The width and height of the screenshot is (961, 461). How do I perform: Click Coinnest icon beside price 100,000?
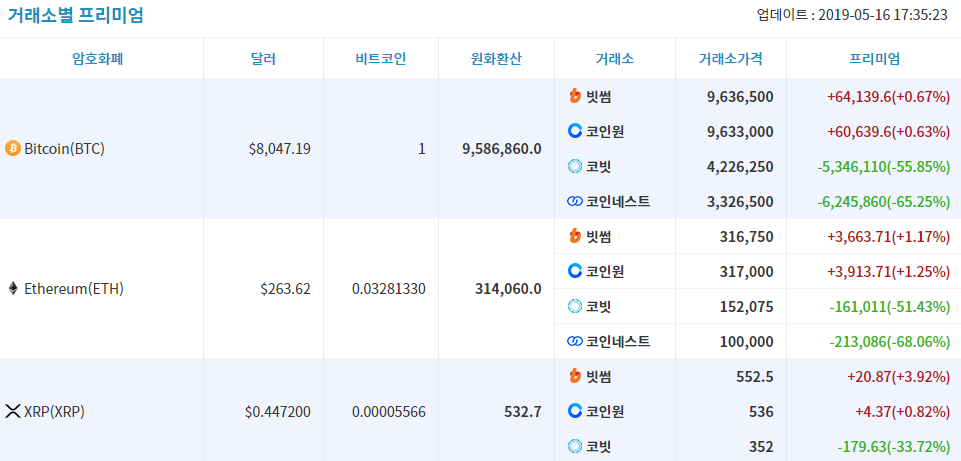pyautogui.click(x=575, y=341)
